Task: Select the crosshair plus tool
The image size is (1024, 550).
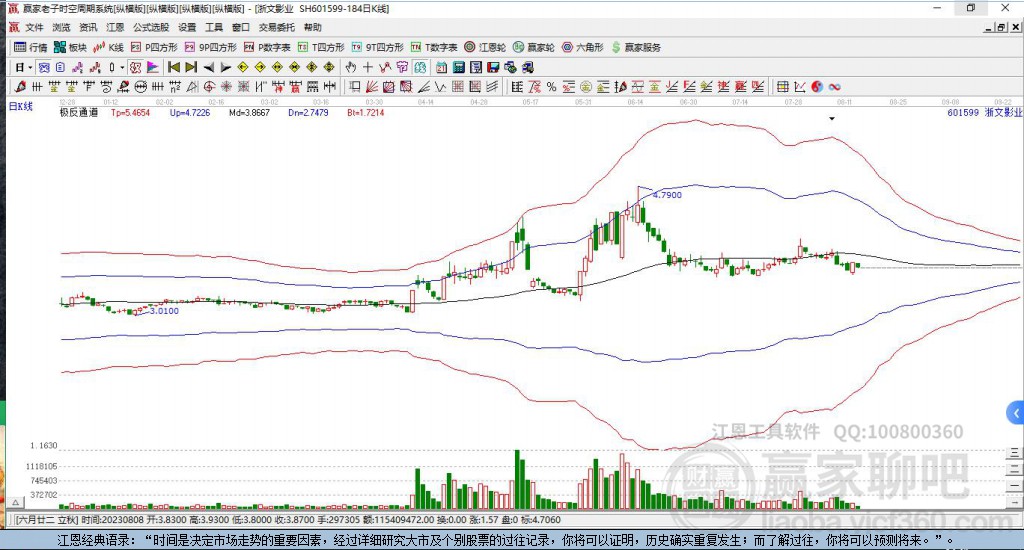Action: tap(368, 67)
